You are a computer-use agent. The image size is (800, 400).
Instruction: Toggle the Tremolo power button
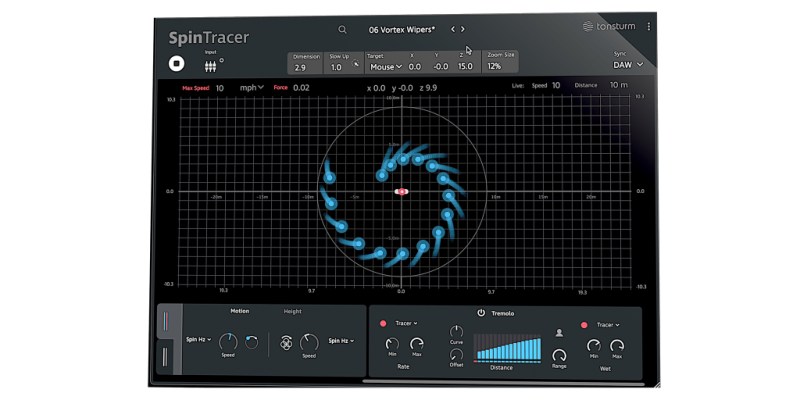point(481,313)
